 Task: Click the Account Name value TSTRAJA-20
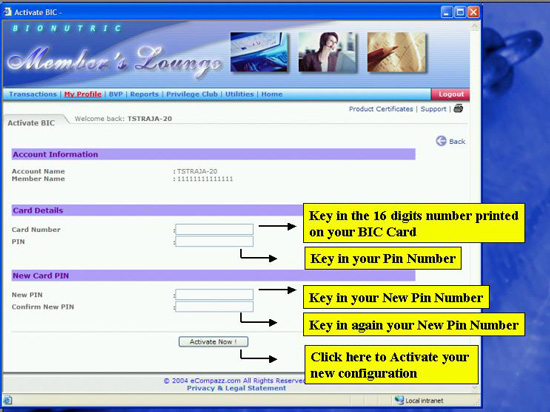pyautogui.click(x=197, y=171)
